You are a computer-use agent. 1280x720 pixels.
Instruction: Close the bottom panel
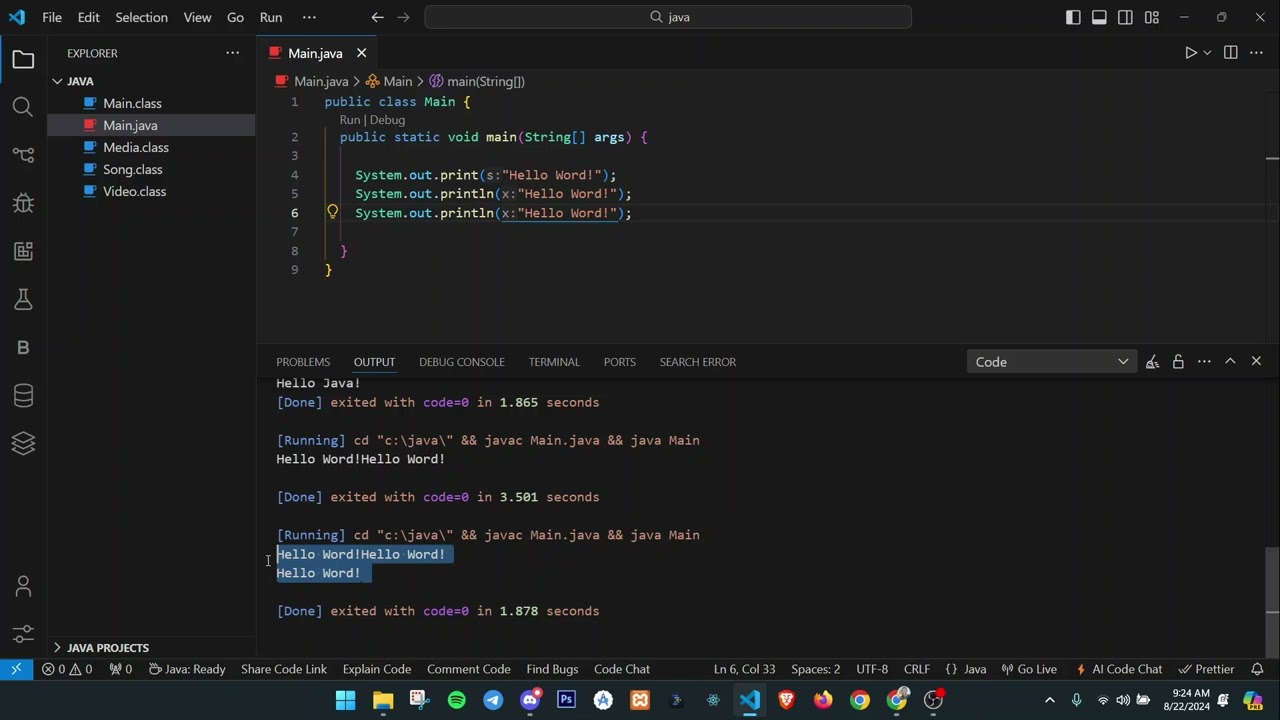[1256, 362]
